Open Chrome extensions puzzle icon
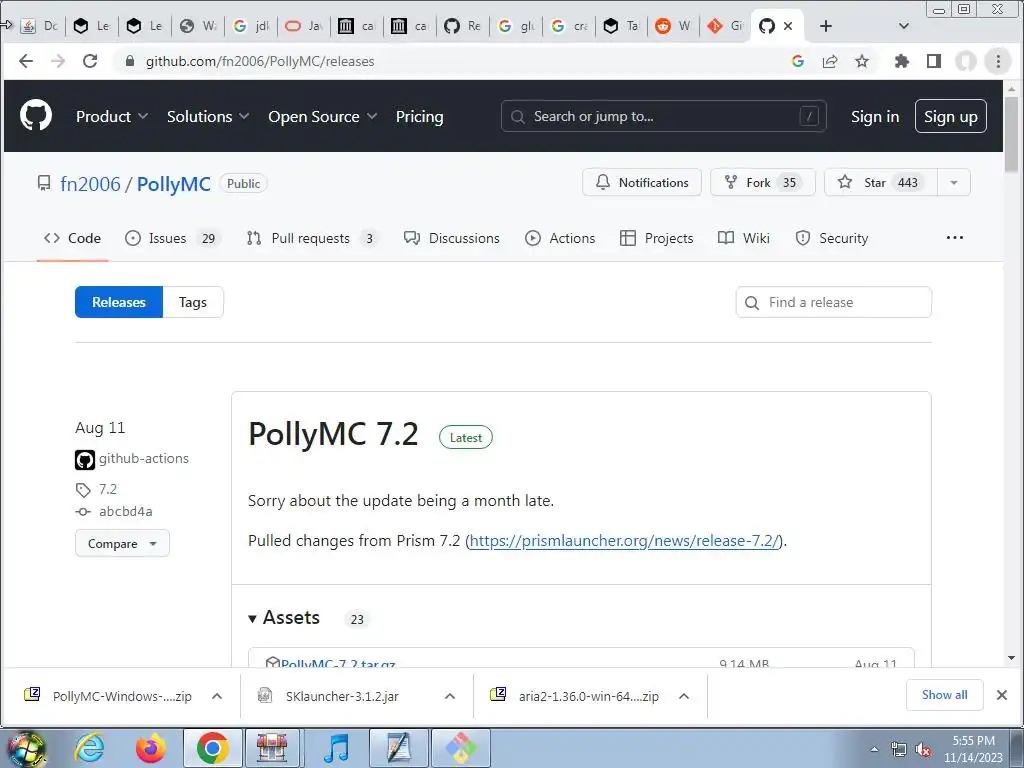This screenshot has width=1024, height=768. point(902,61)
